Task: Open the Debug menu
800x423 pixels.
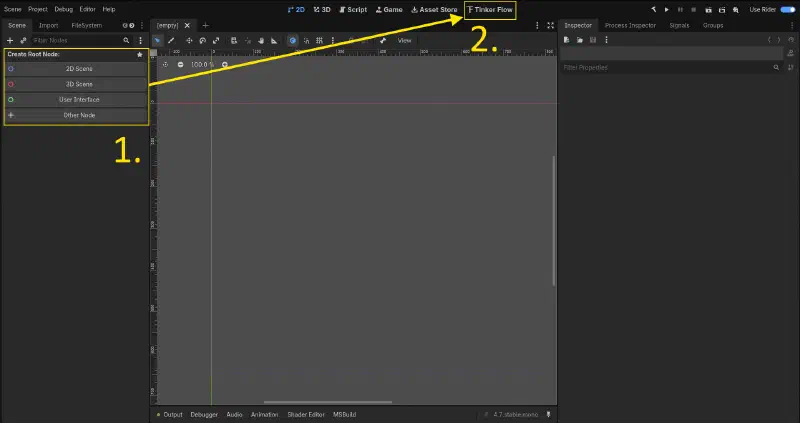Action: coord(64,9)
